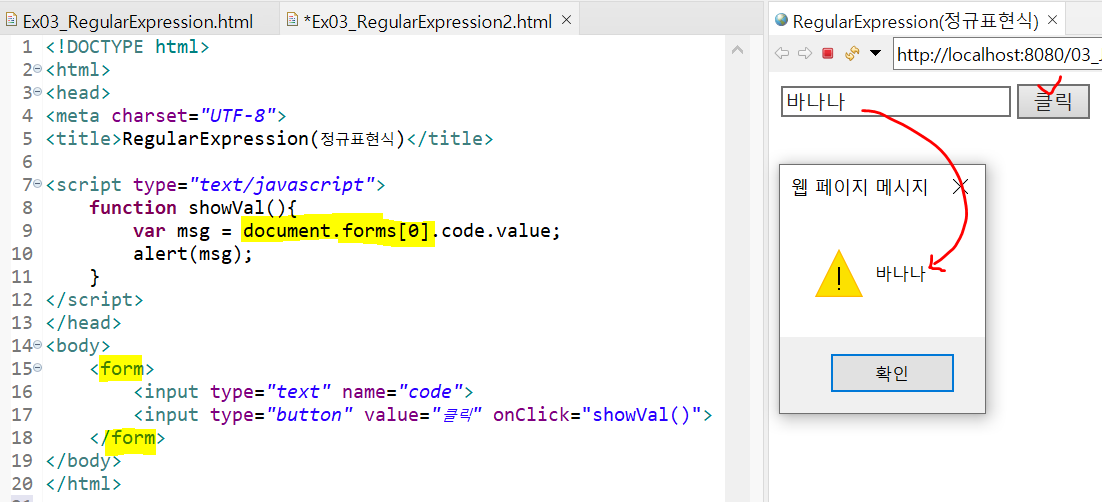The image size is (1102, 502).
Task: Click the title text RegularExpression(정규표현식) in code
Action: pos(264,139)
